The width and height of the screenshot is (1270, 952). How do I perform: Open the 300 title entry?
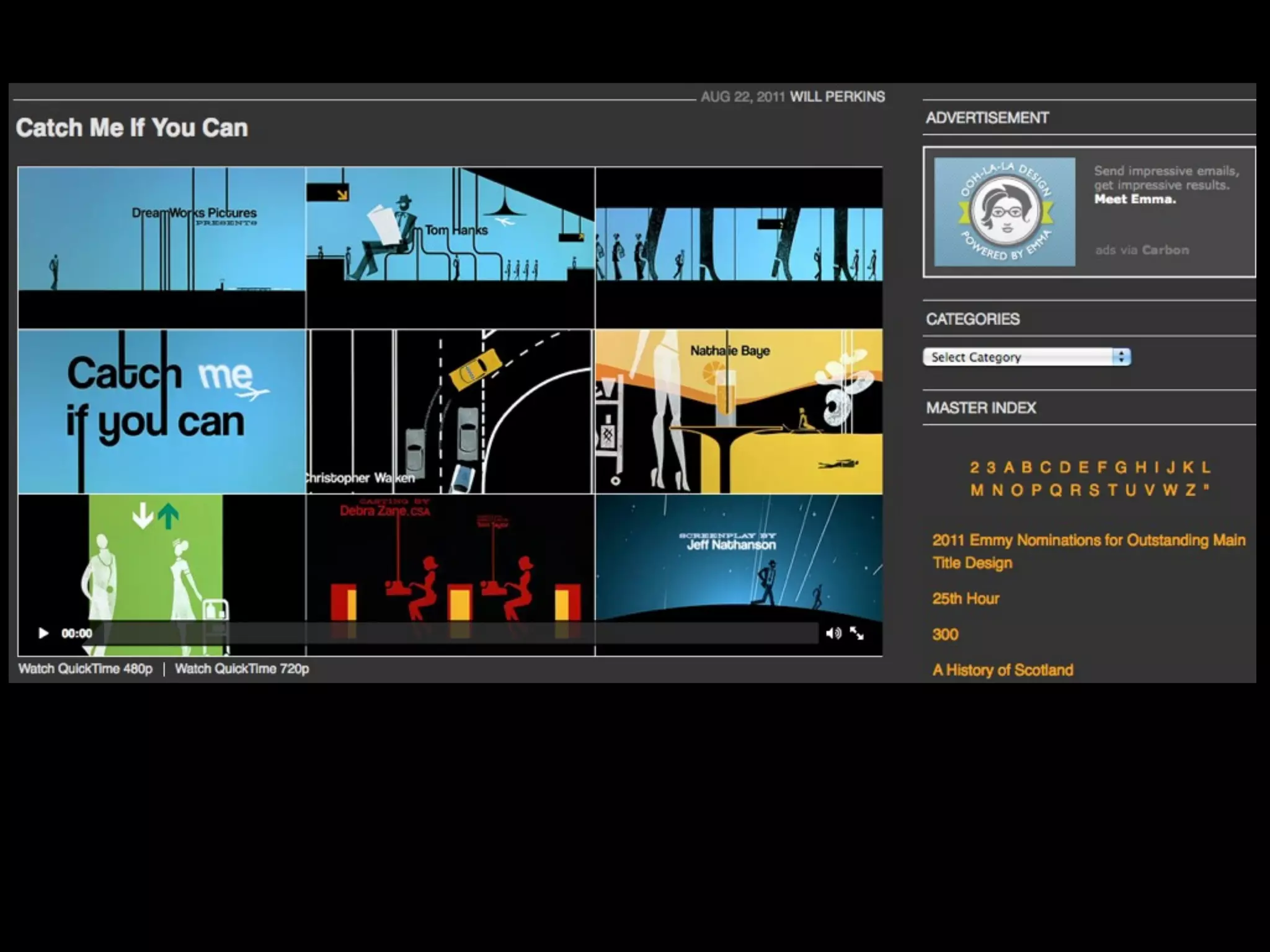[945, 635]
